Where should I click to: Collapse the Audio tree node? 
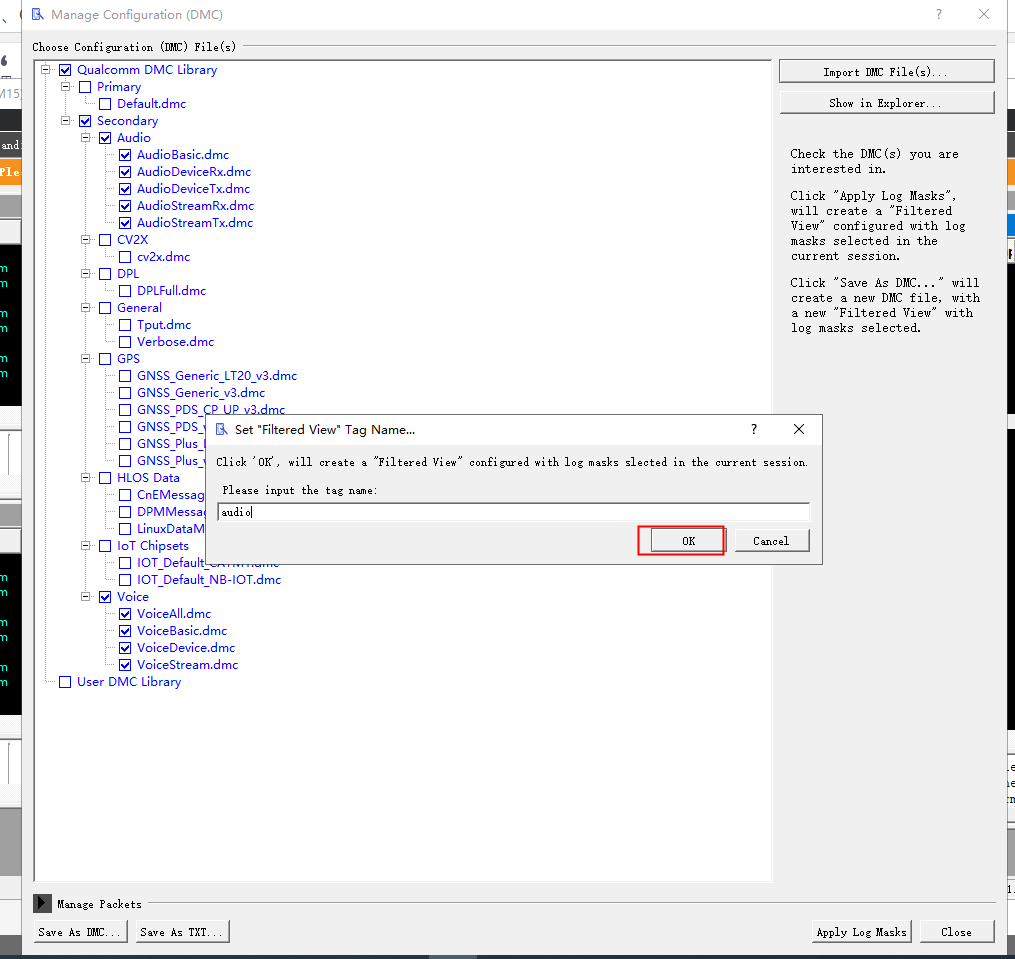coord(85,137)
